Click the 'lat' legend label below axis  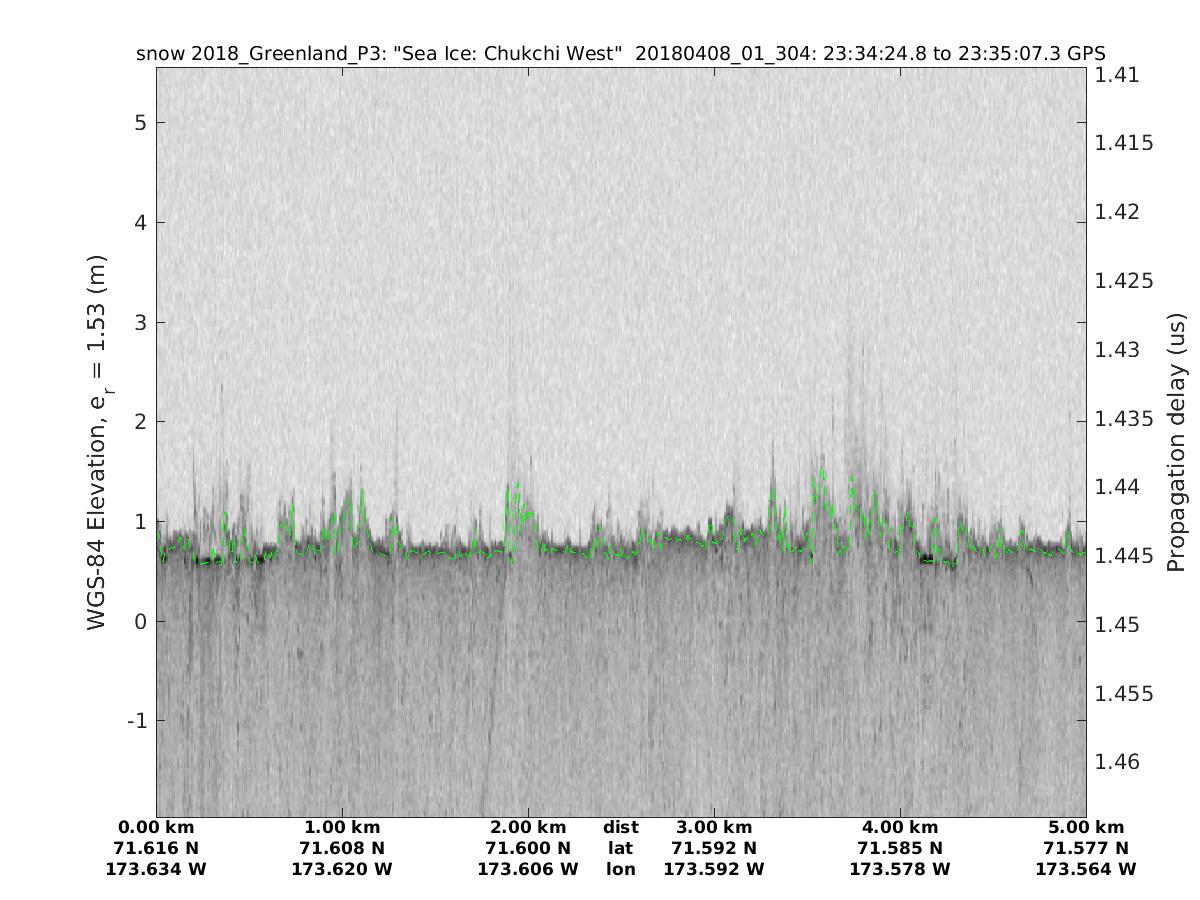(x=620, y=848)
